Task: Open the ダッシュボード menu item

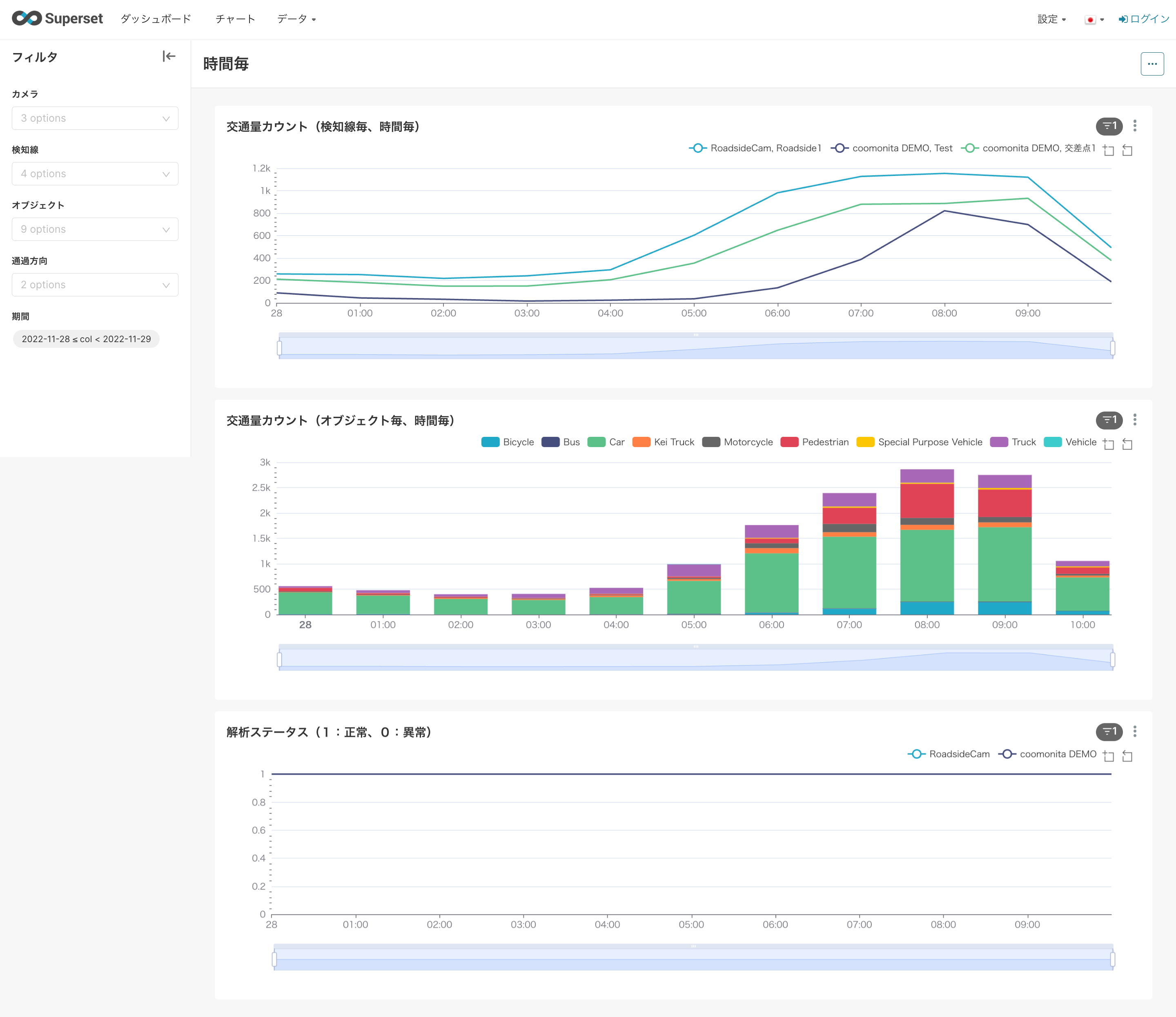Action: [156, 19]
